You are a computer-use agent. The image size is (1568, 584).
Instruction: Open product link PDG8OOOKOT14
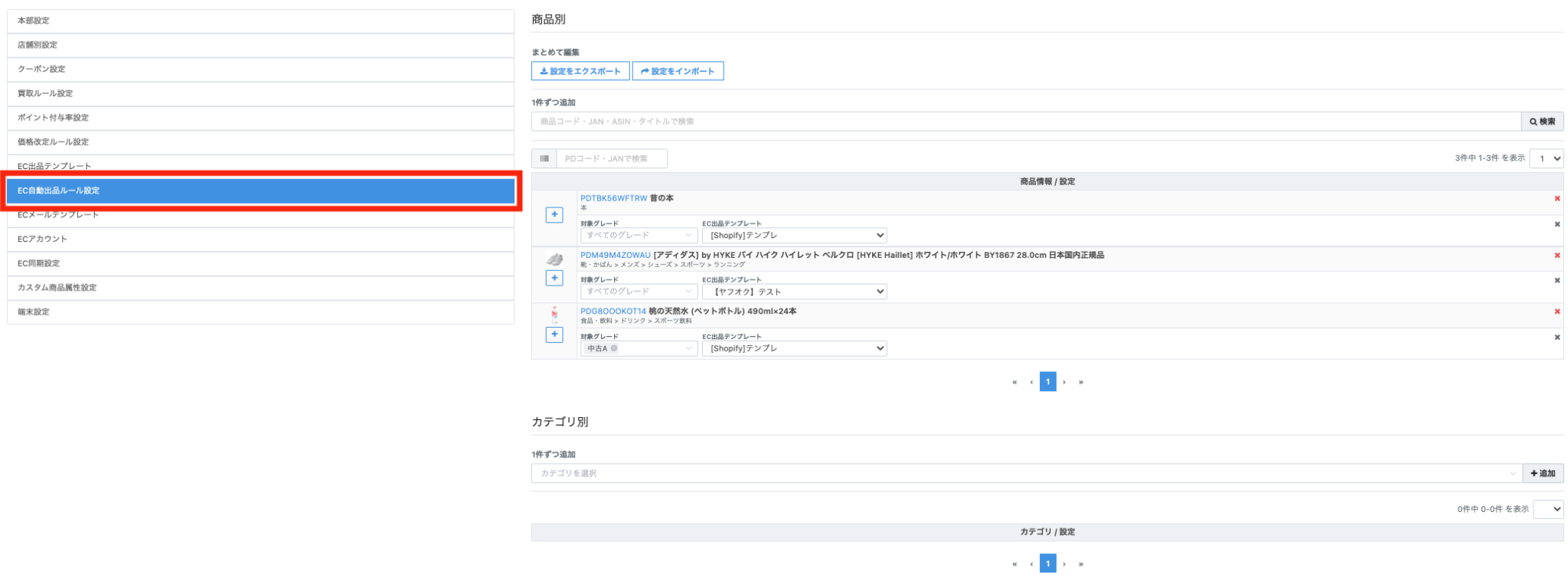pyautogui.click(x=613, y=312)
